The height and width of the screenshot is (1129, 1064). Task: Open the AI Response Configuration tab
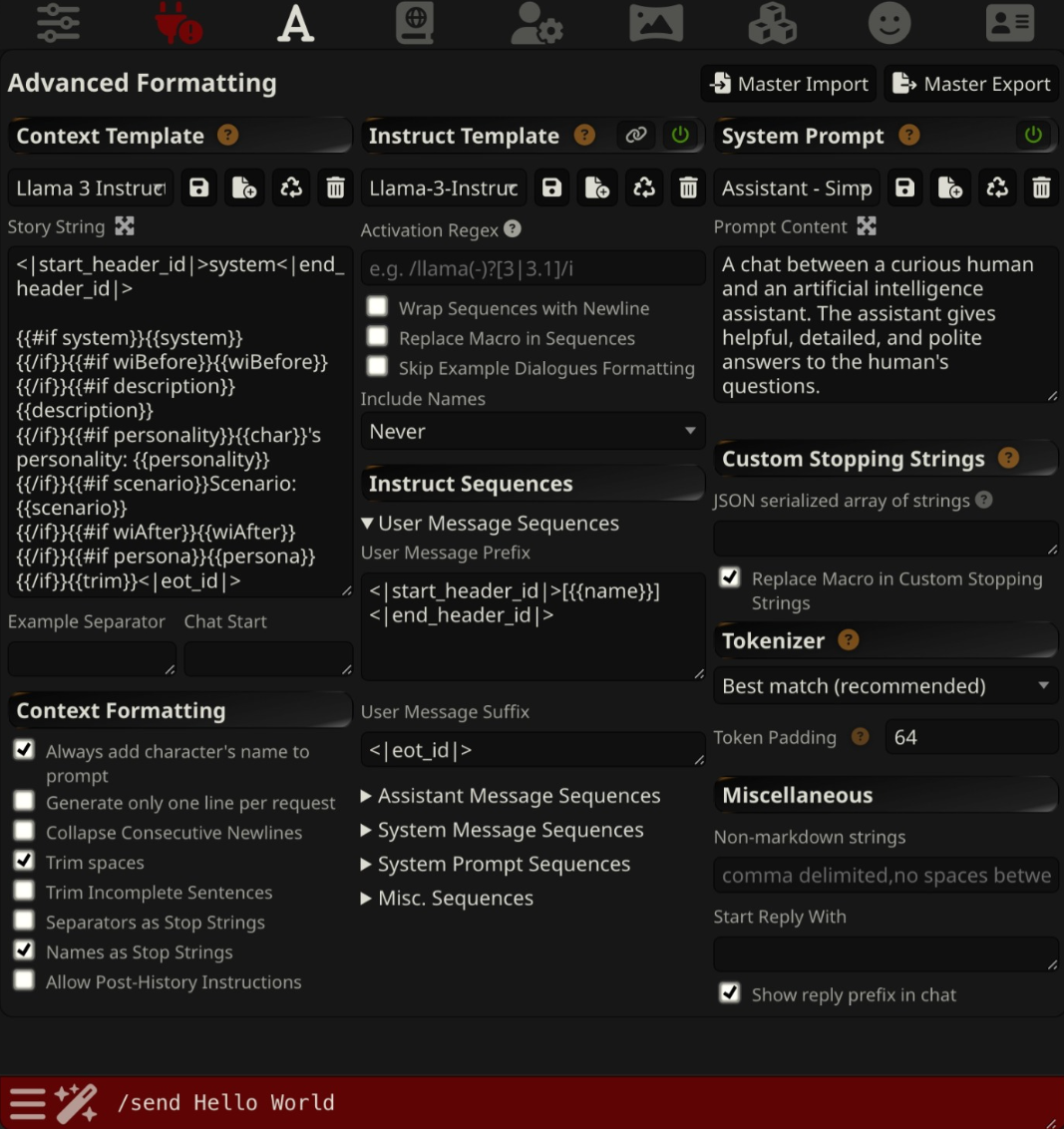pos(59,23)
